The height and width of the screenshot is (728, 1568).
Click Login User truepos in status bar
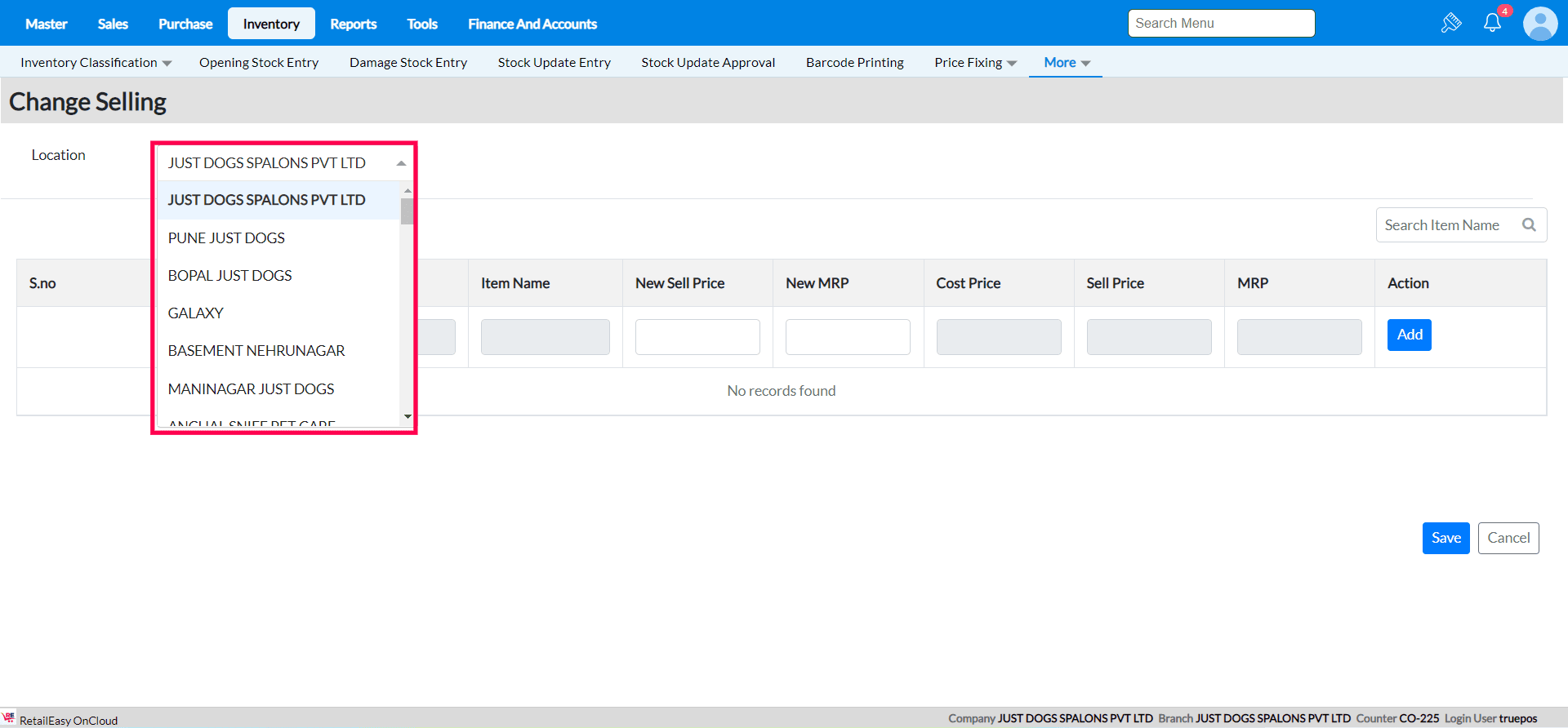click(x=1491, y=718)
